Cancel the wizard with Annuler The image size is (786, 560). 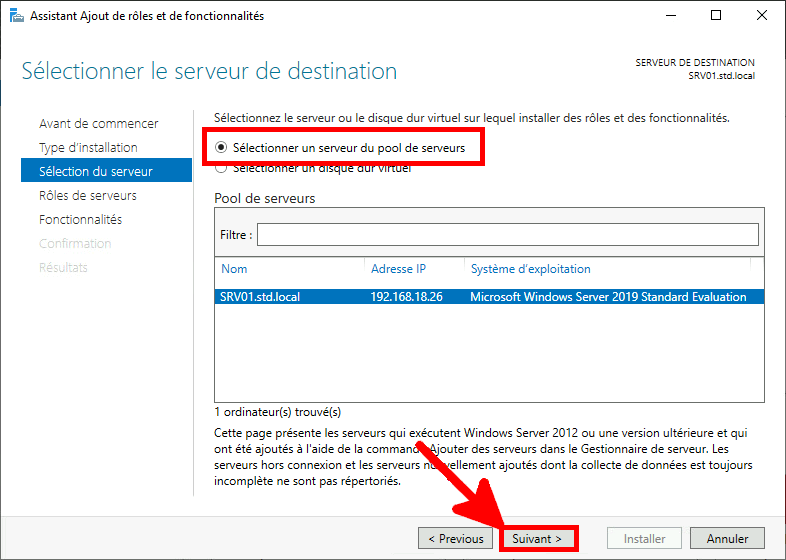pos(727,538)
